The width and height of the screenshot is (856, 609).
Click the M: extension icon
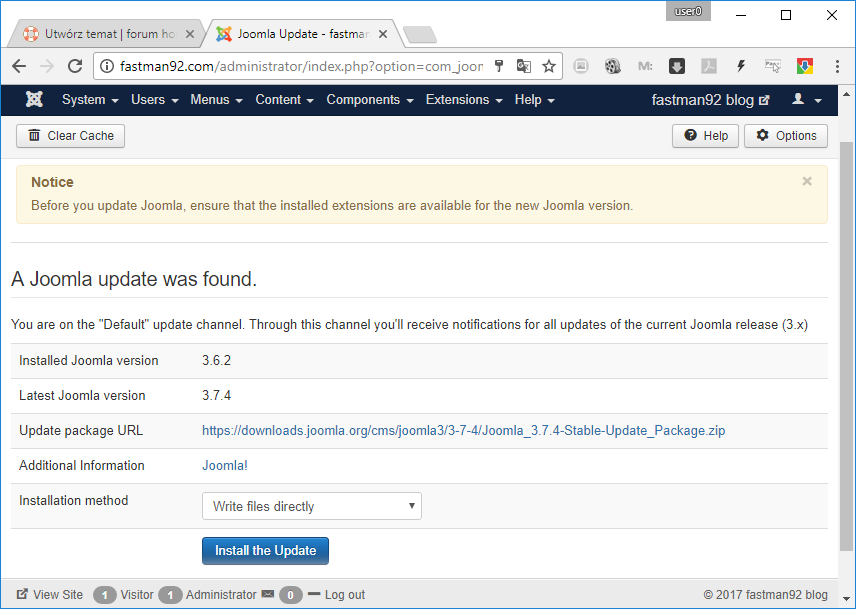pos(645,67)
